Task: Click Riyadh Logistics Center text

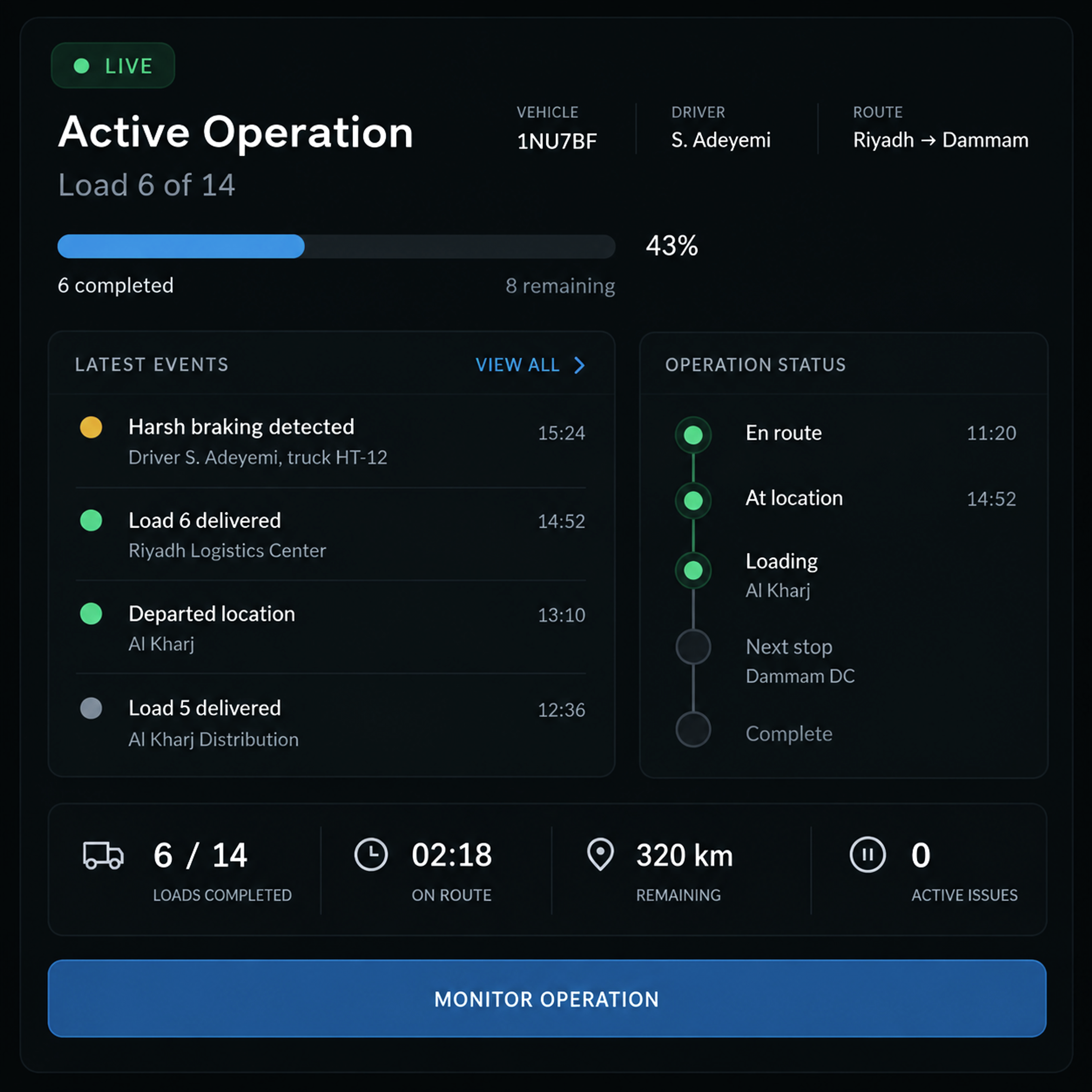Action: (x=227, y=551)
